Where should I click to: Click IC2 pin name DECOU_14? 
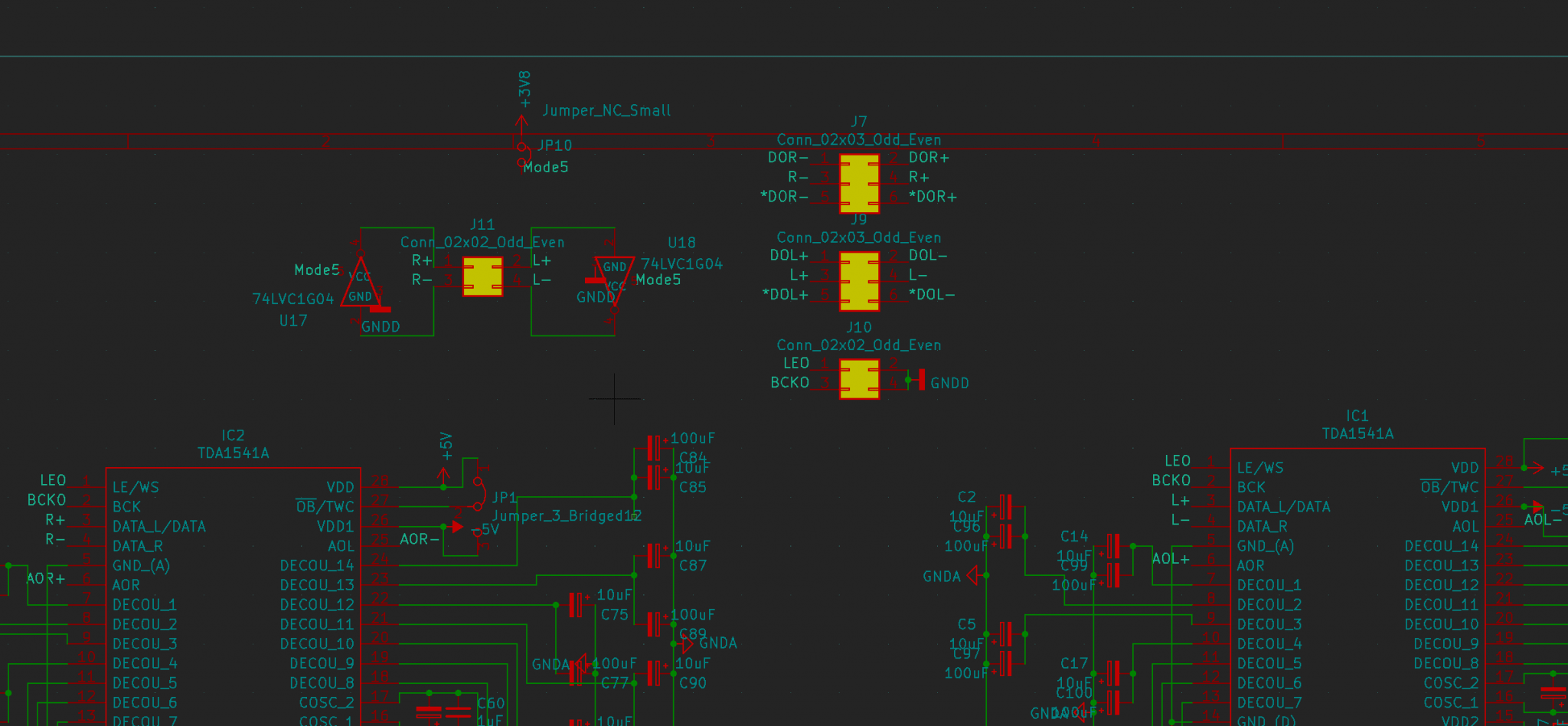[x=317, y=566]
